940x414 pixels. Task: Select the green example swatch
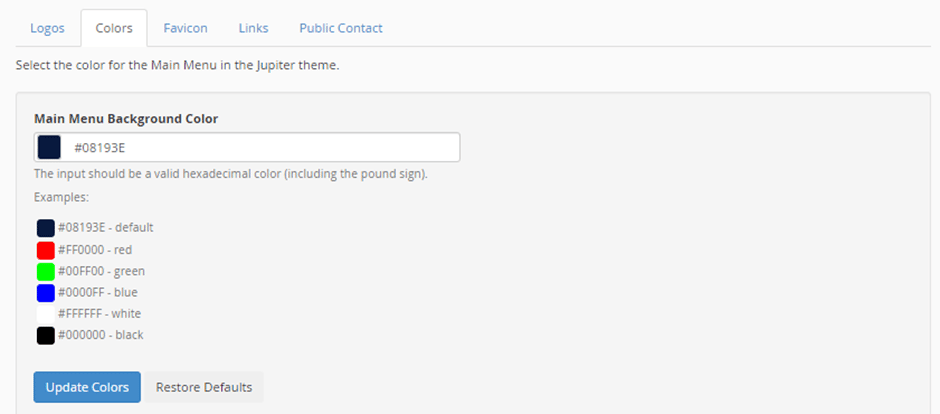pos(46,271)
